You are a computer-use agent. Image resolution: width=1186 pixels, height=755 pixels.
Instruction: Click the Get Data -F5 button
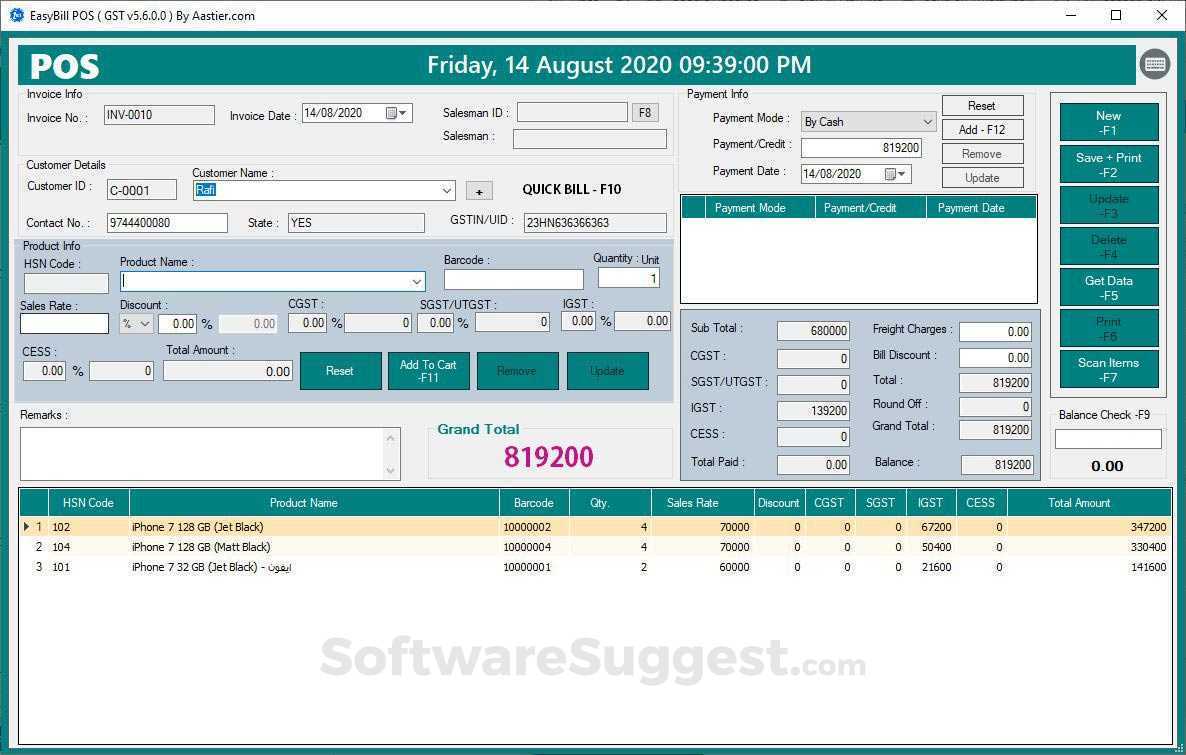pyautogui.click(x=1109, y=287)
